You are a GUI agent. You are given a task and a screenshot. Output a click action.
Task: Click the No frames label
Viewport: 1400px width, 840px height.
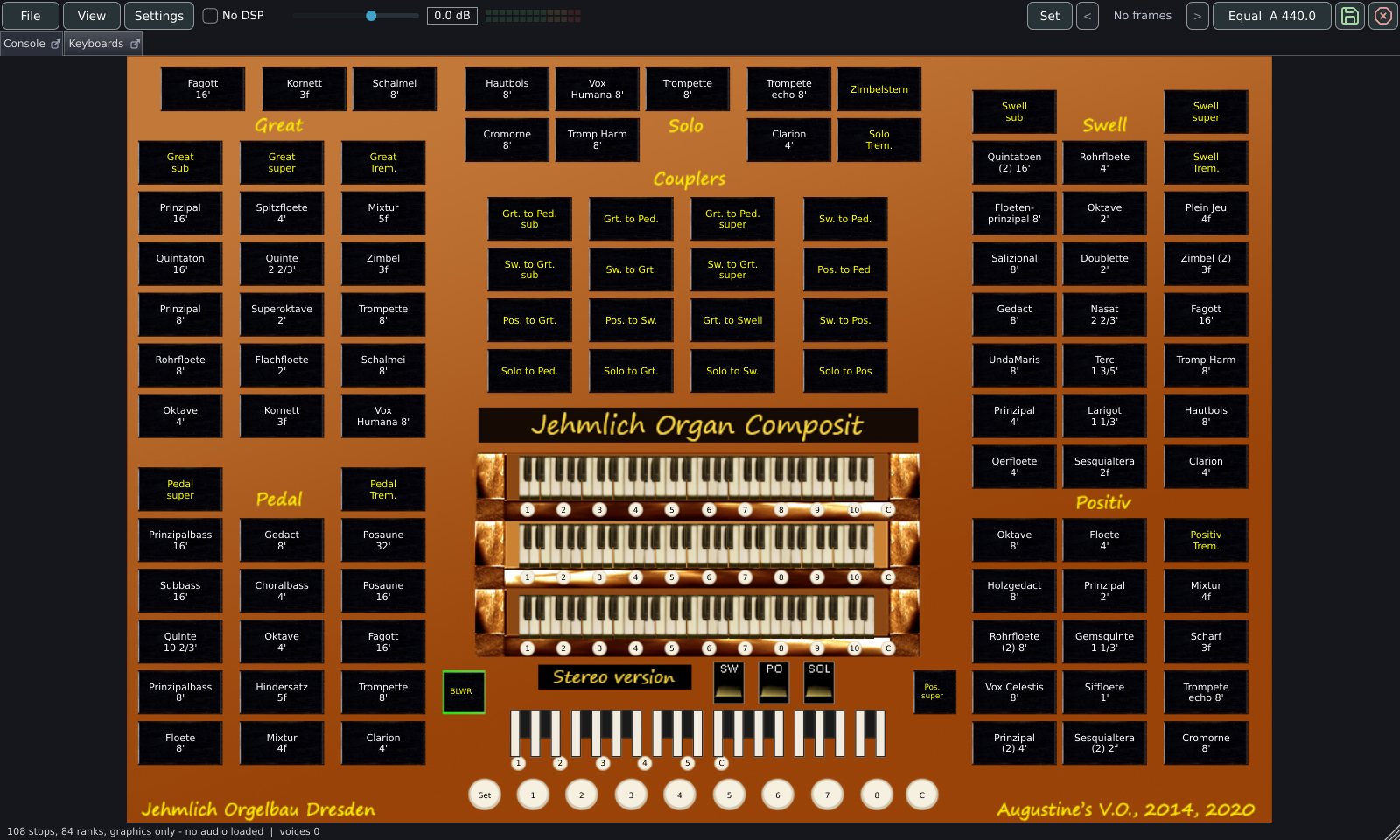click(1143, 16)
